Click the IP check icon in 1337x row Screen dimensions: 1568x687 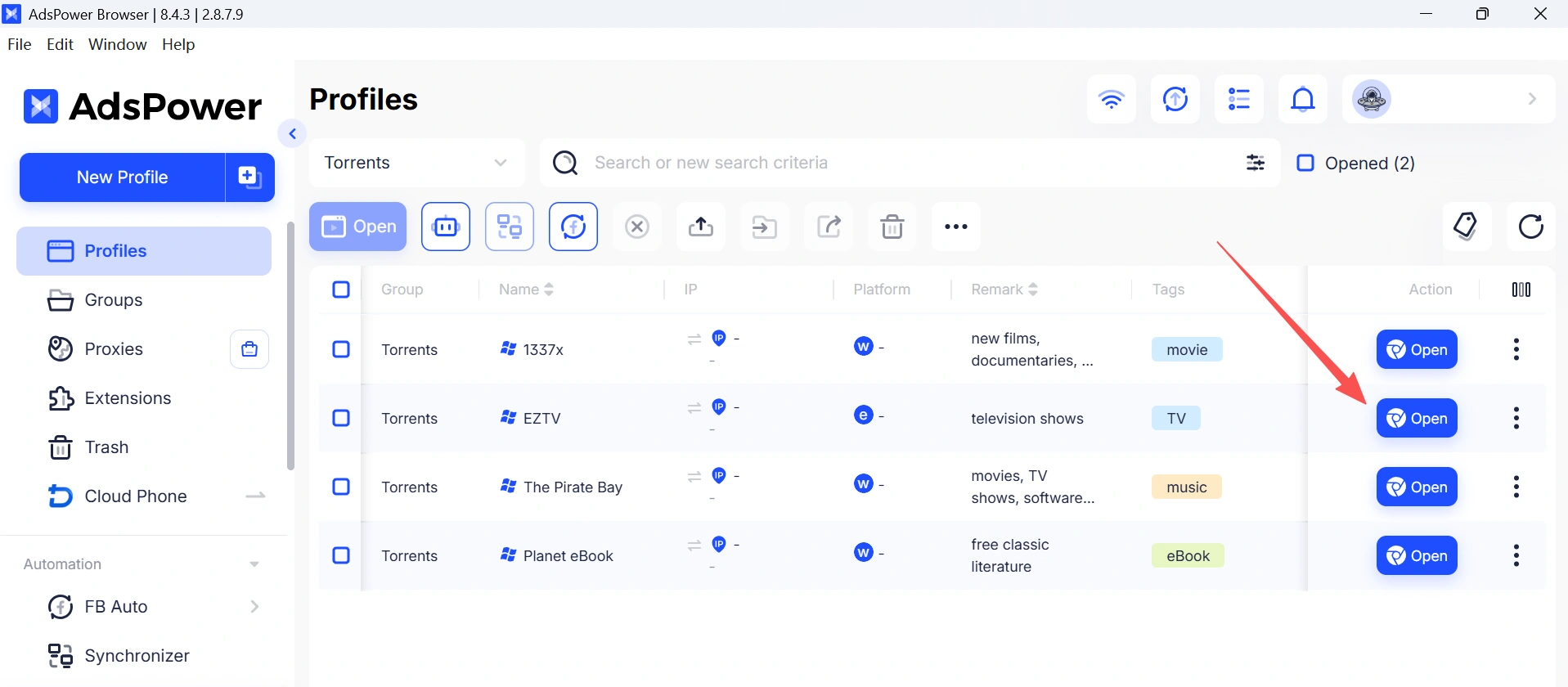[719, 338]
